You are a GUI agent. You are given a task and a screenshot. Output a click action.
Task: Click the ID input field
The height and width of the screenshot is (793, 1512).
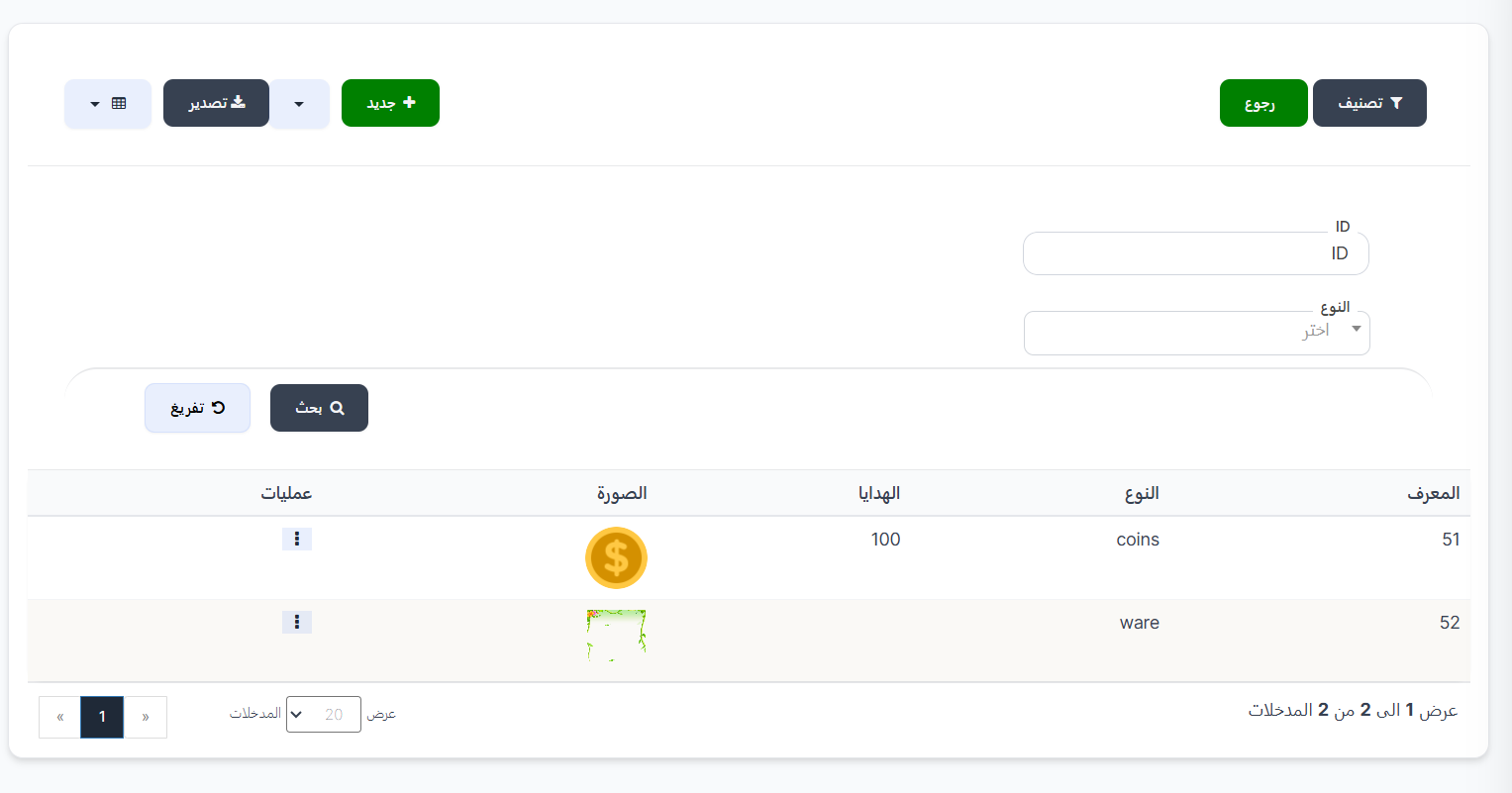coord(1196,253)
